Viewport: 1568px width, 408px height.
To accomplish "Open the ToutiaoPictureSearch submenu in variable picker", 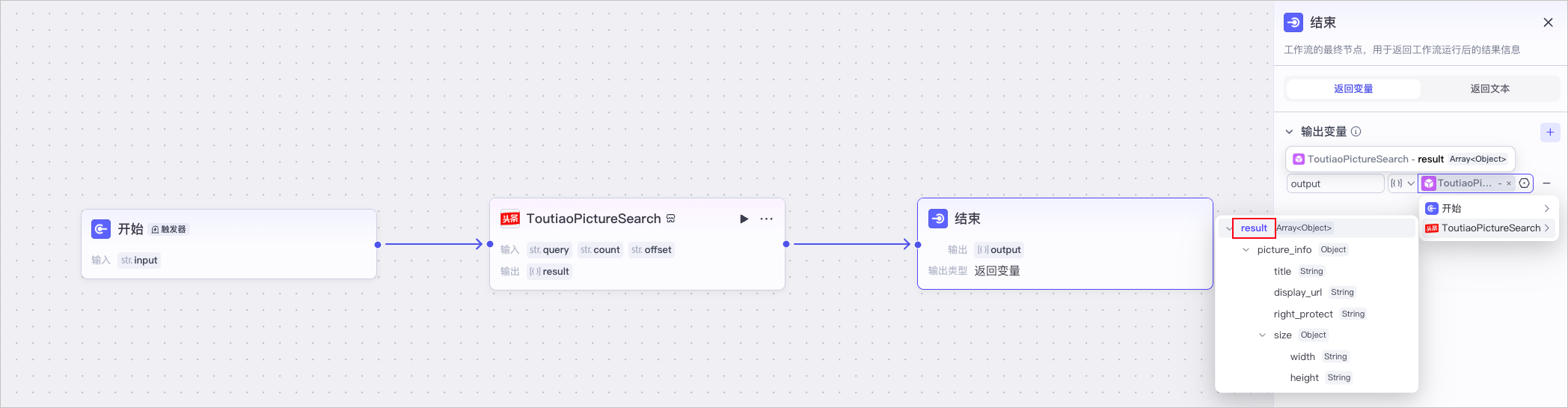I will tap(1488, 228).
